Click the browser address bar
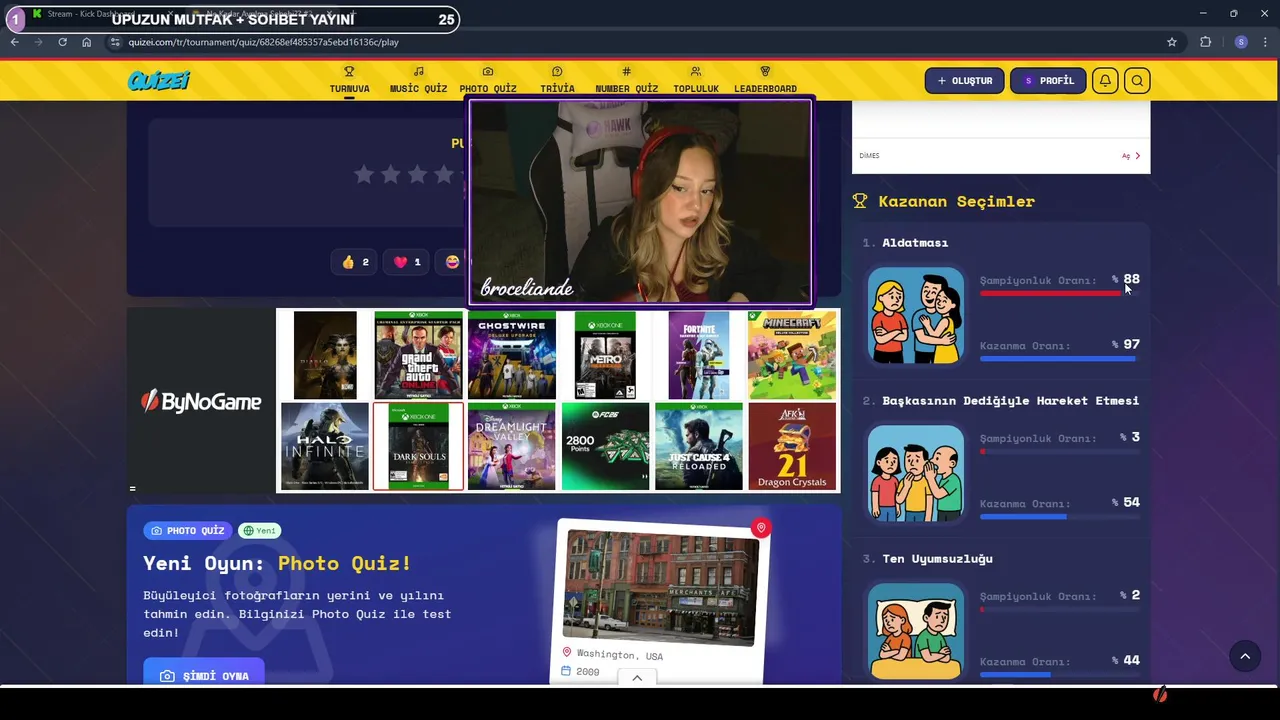This screenshot has height=720, width=1280. point(640,42)
